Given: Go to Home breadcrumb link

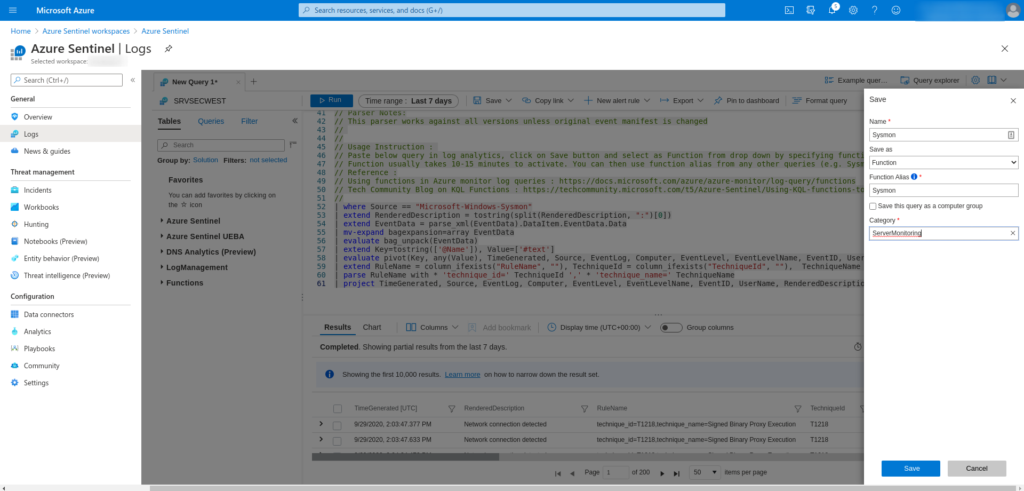Looking at the screenshot, I should click(x=20, y=31).
